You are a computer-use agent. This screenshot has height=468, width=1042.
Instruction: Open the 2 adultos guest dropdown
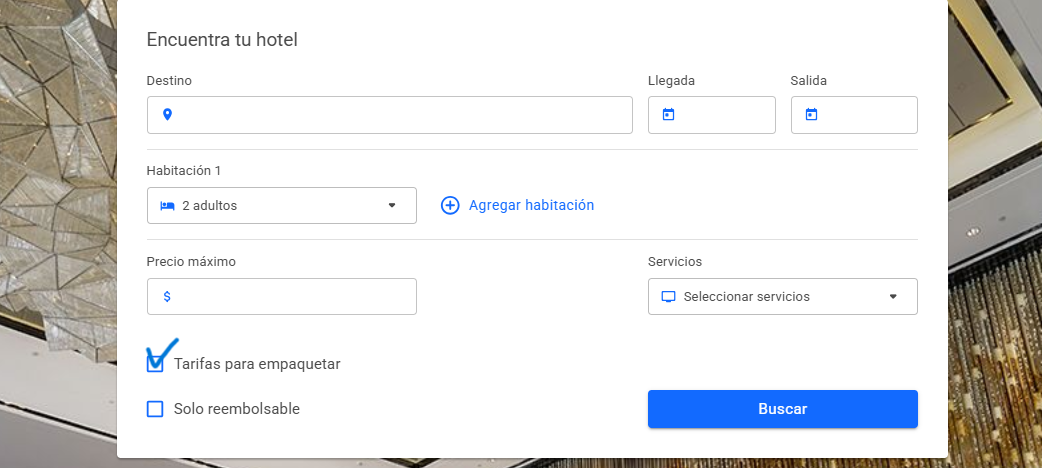point(282,205)
